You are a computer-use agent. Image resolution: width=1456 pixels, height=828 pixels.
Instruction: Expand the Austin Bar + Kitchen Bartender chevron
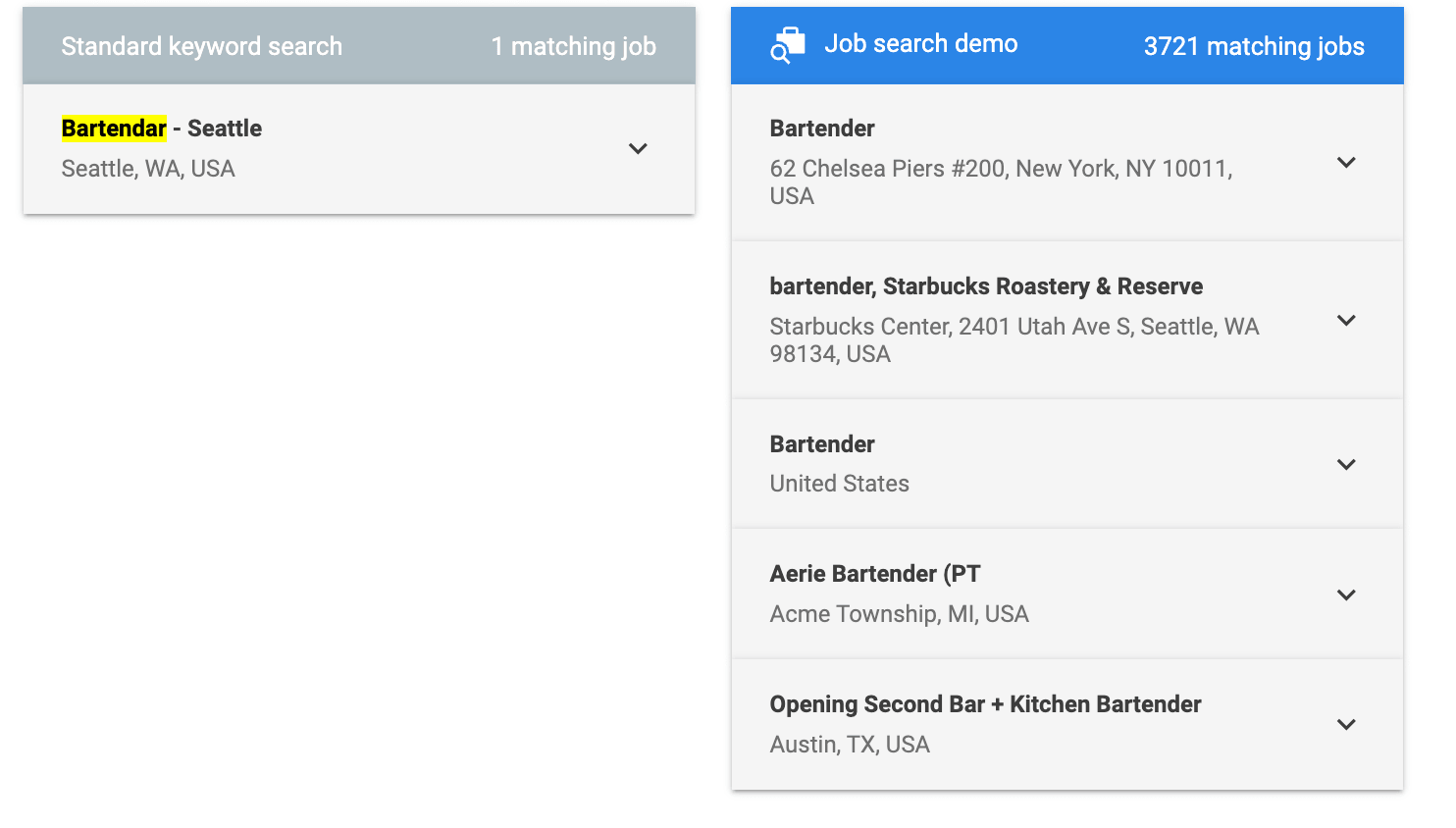pyautogui.click(x=1346, y=725)
